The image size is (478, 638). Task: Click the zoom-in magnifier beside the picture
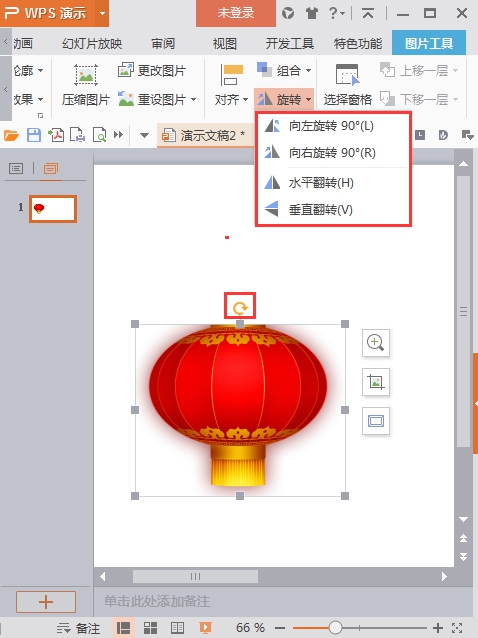(375, 343)
